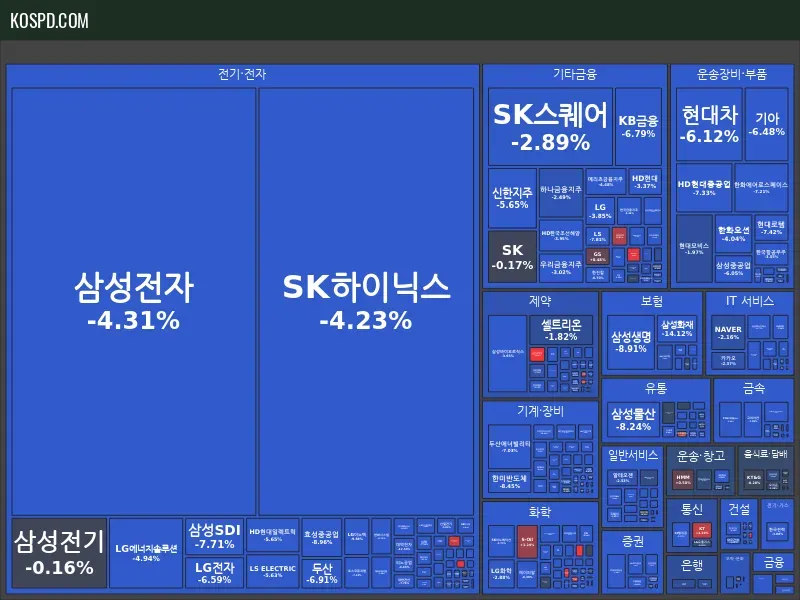Click the 셀트리온 -1.82% tile

click(x=561, y=330)
